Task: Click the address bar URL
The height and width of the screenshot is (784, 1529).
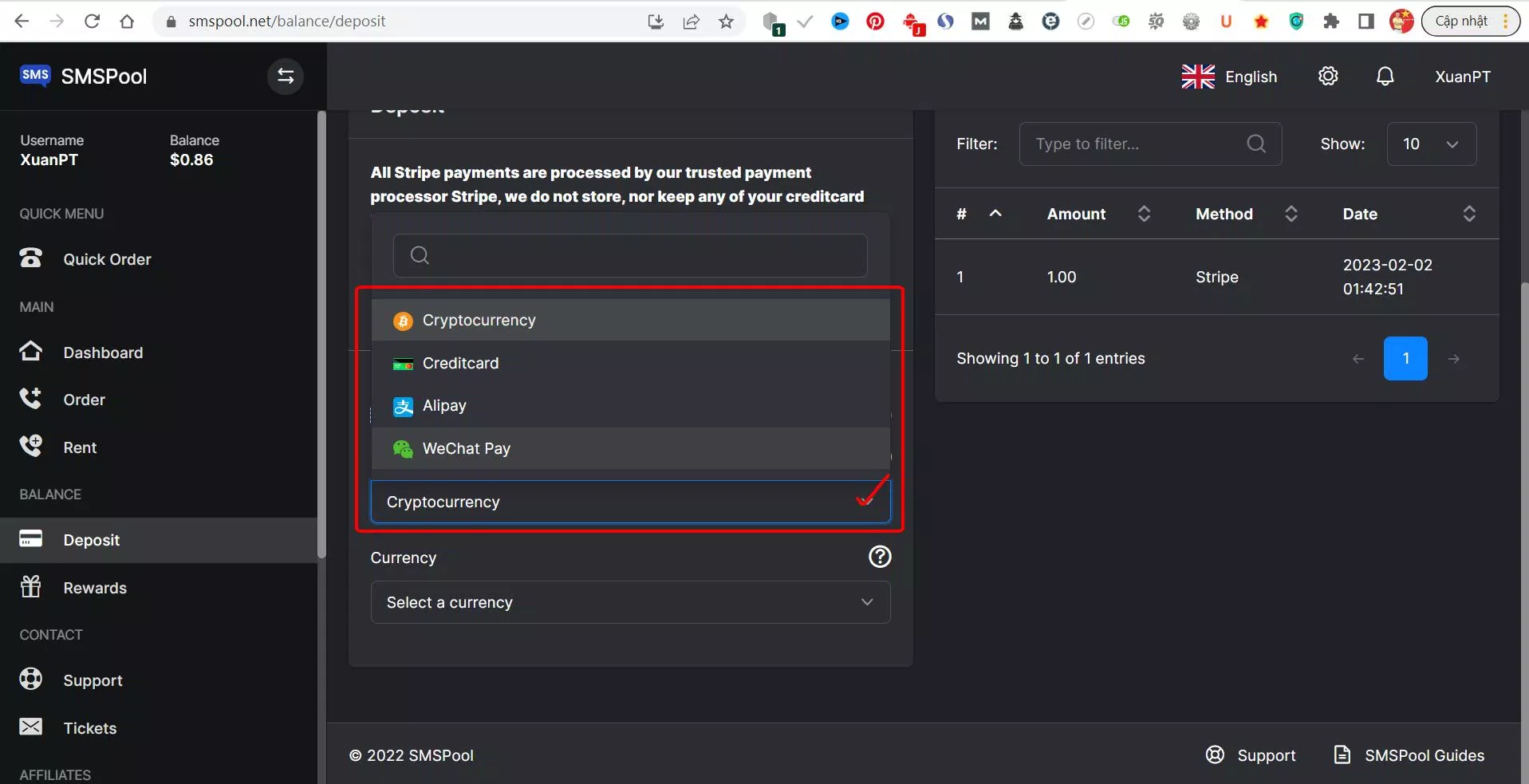Action: tap(286, 22)
